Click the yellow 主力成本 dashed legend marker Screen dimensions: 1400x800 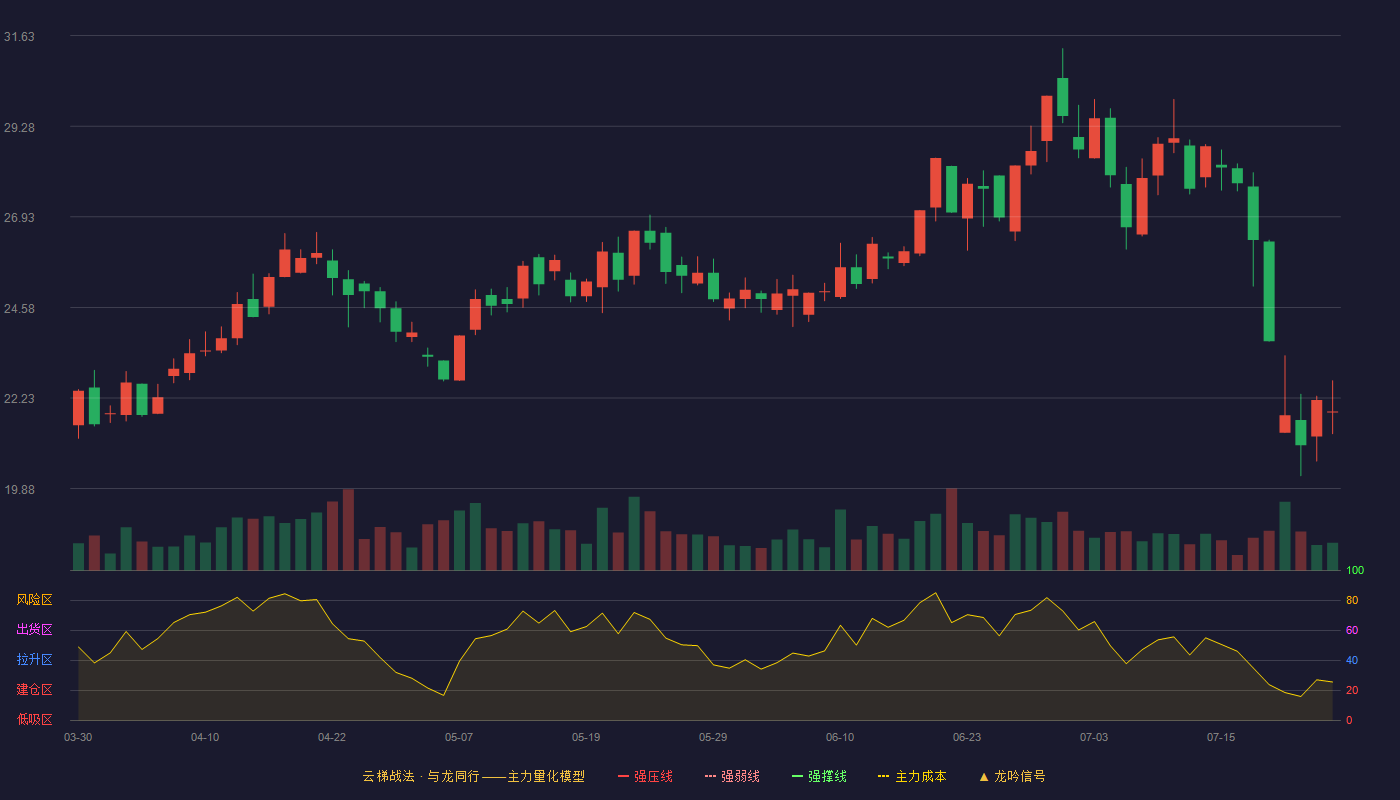(883, 776)
